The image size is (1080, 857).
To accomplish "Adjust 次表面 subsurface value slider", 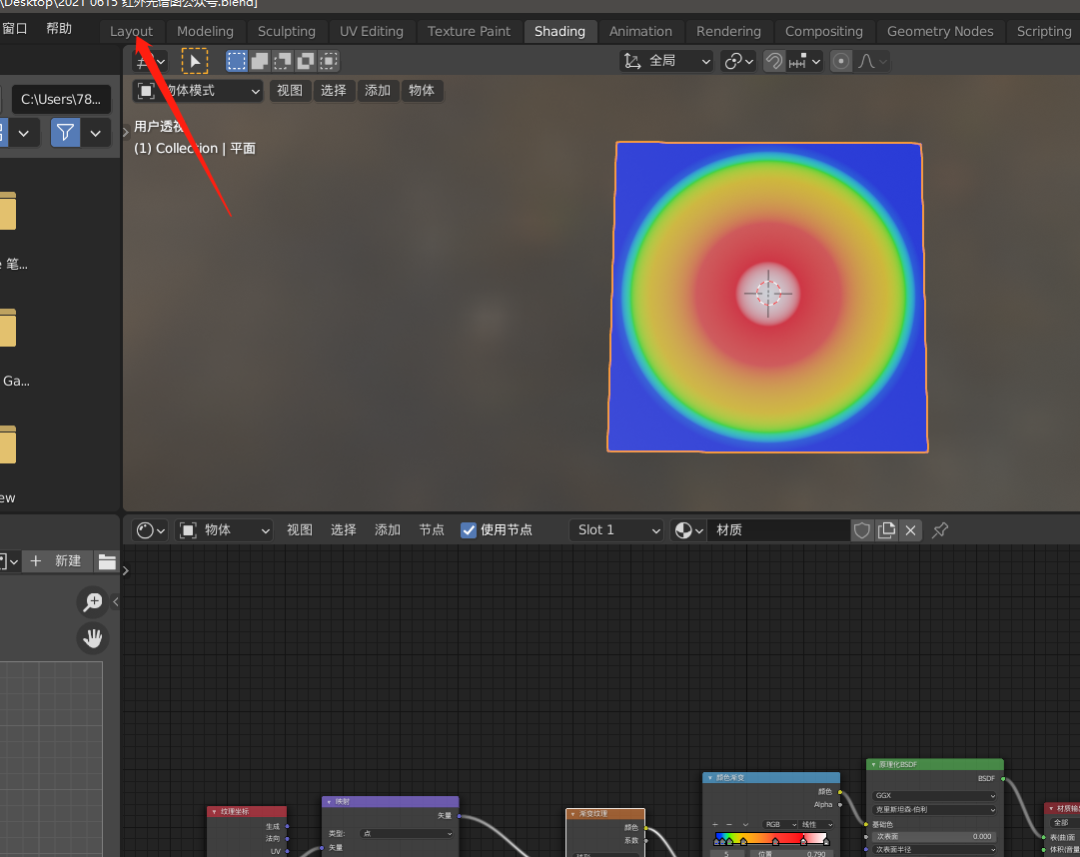I will tap(935, 836).
